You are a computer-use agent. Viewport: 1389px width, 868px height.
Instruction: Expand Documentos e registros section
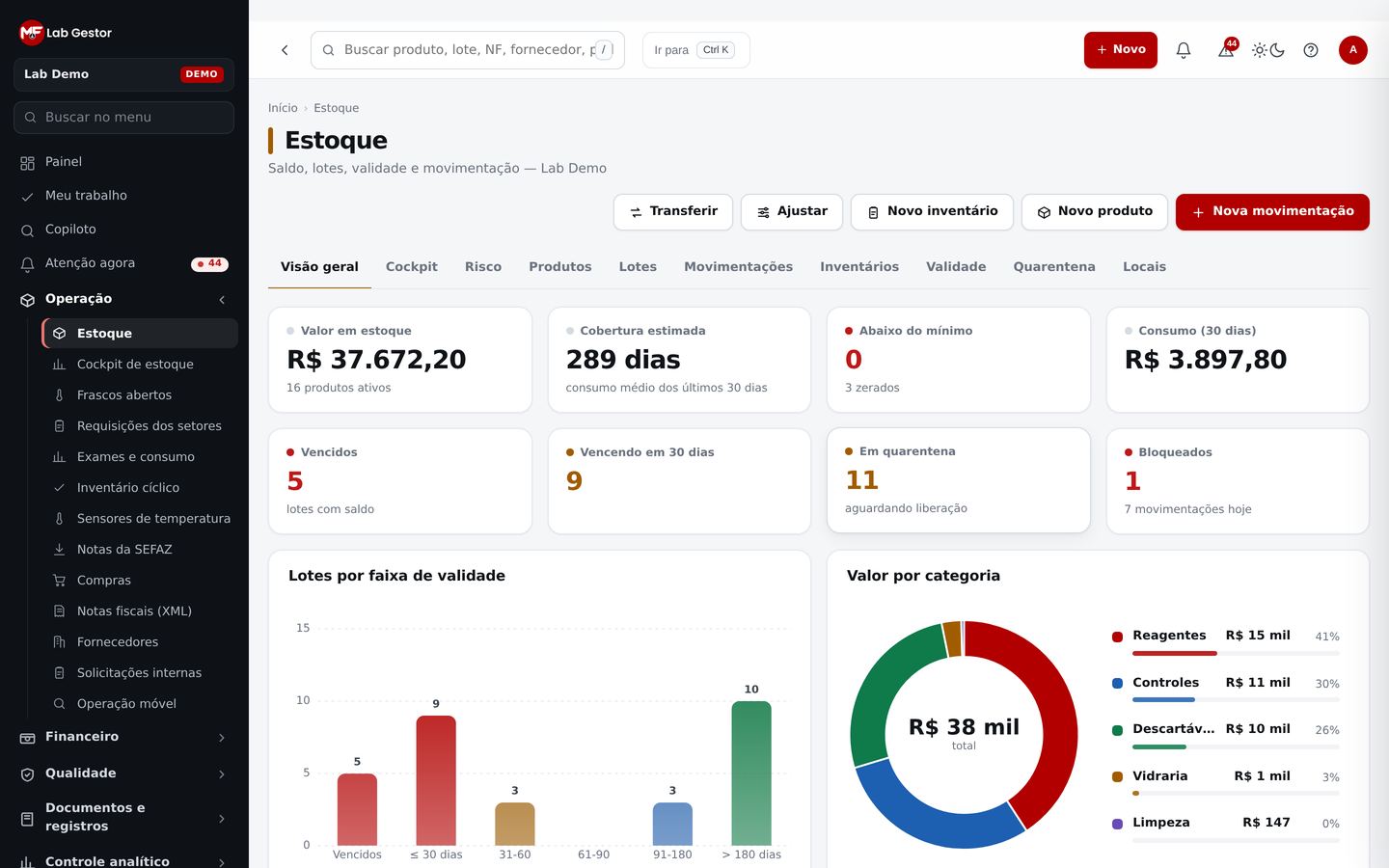pyautogui.click(x=123, y=817)
